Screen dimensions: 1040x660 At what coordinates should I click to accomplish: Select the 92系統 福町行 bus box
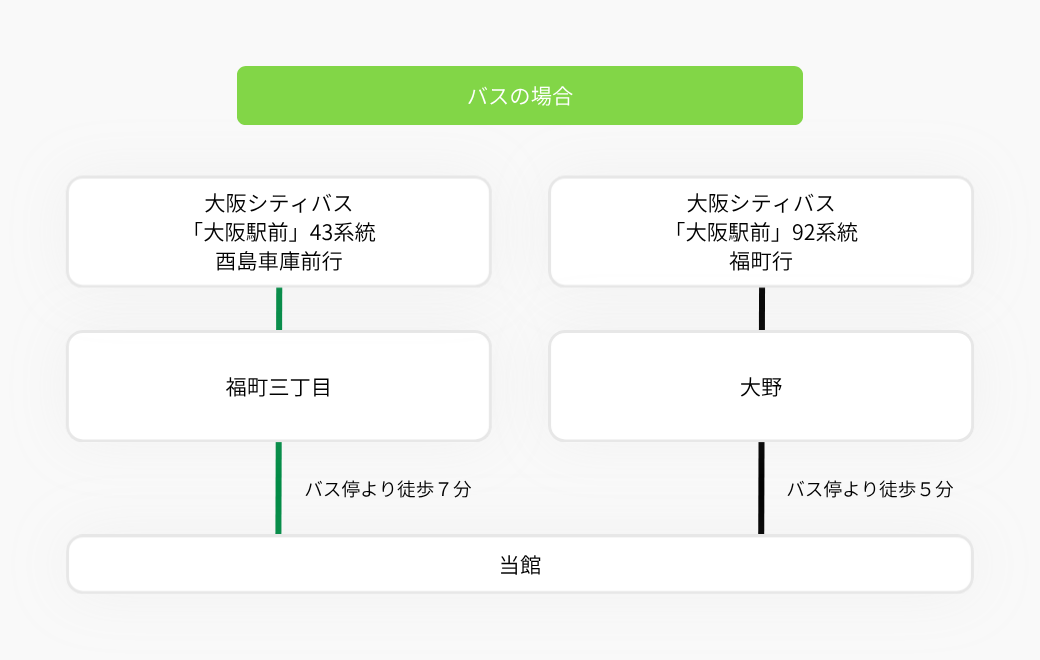761,231
